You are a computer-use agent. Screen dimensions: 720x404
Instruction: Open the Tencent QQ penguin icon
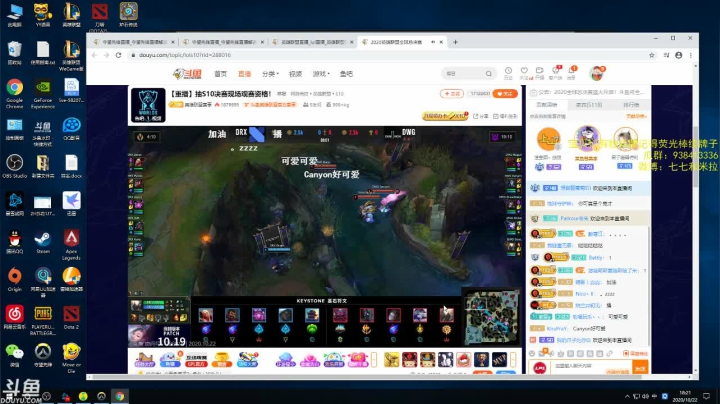tap(15, 243)
